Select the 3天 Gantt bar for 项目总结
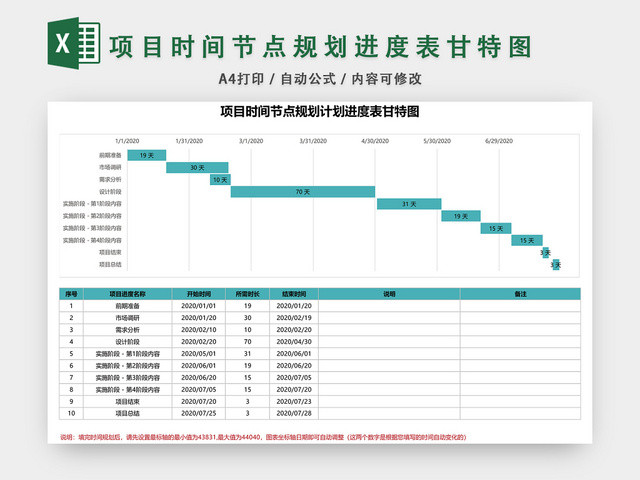 [556, 265]
